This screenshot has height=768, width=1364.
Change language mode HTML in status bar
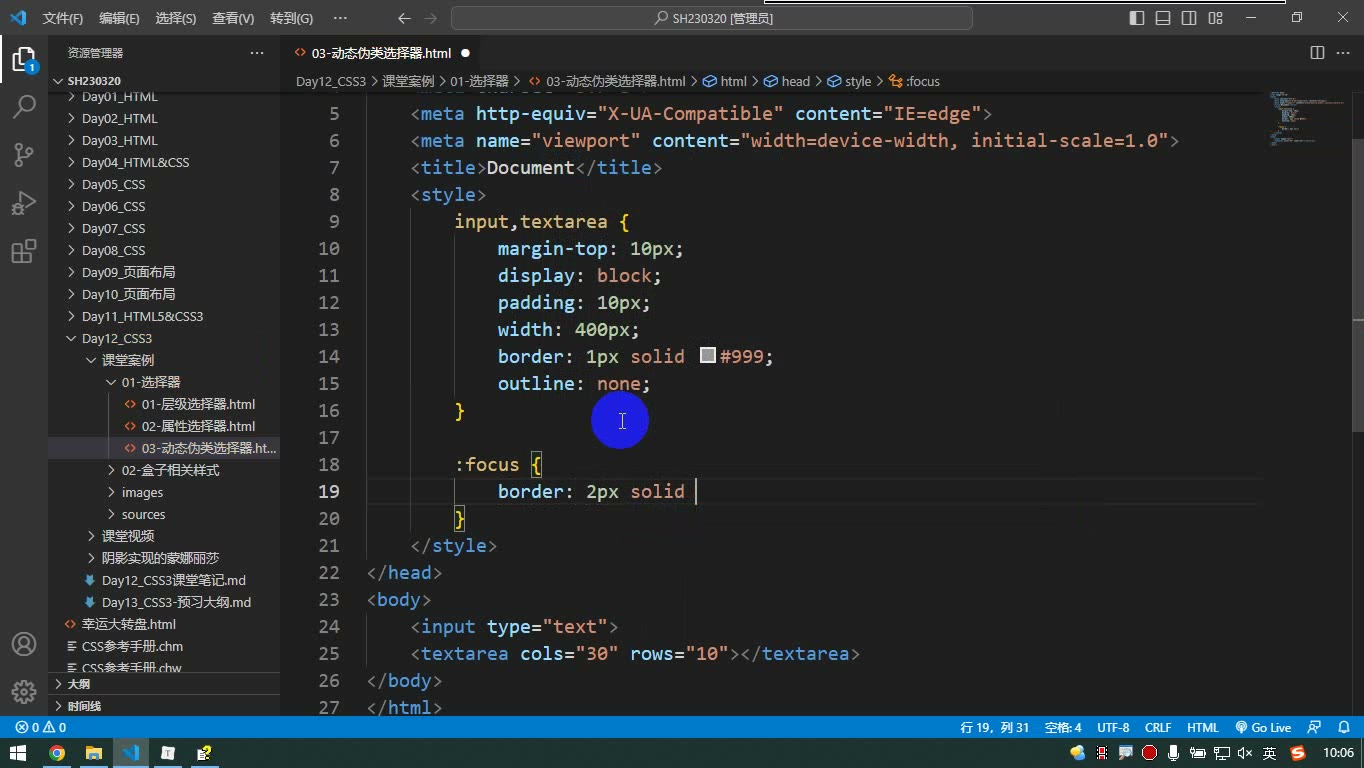(x=1203, y=728)
